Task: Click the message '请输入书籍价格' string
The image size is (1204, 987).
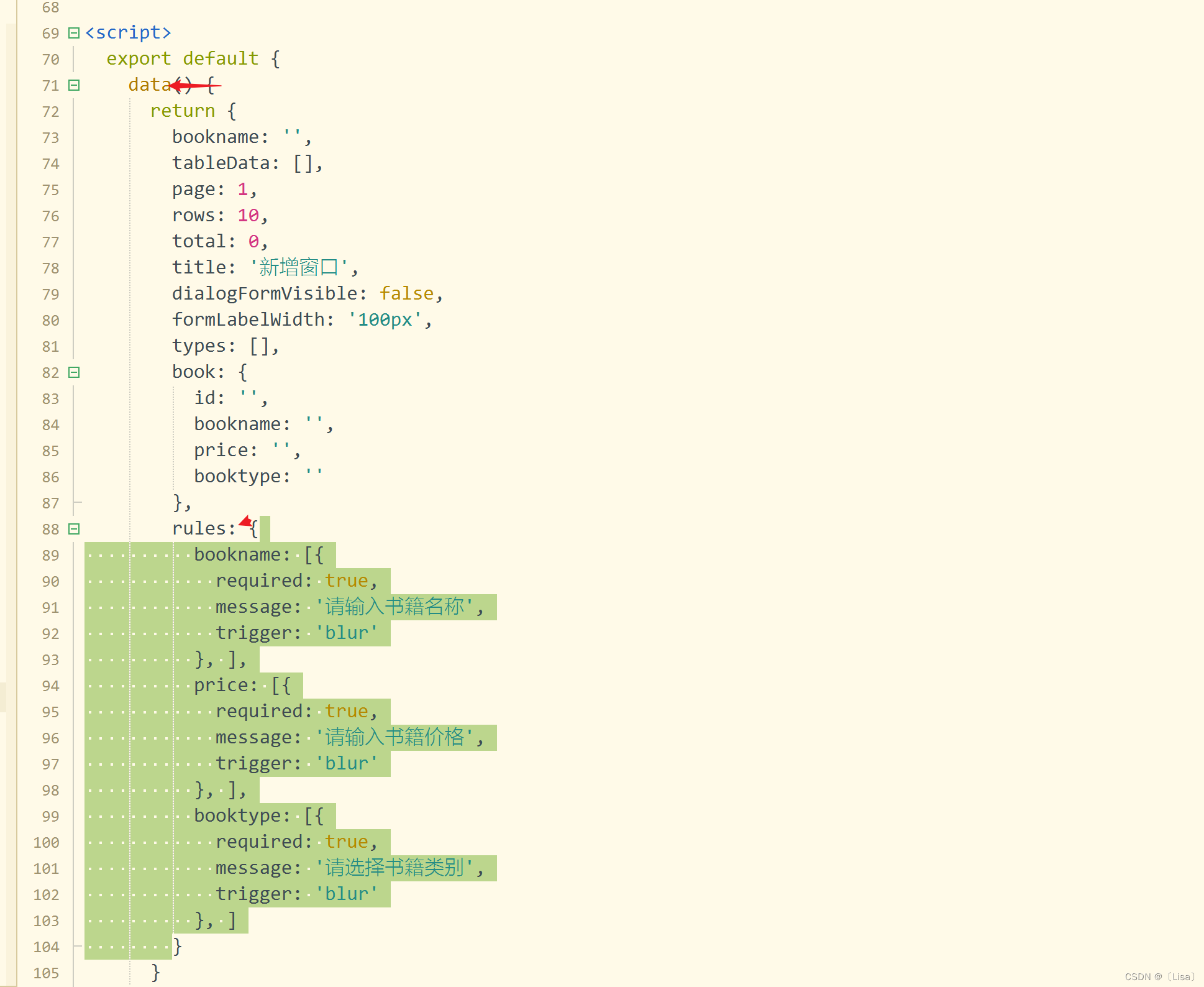Action: tap(394, 737)
